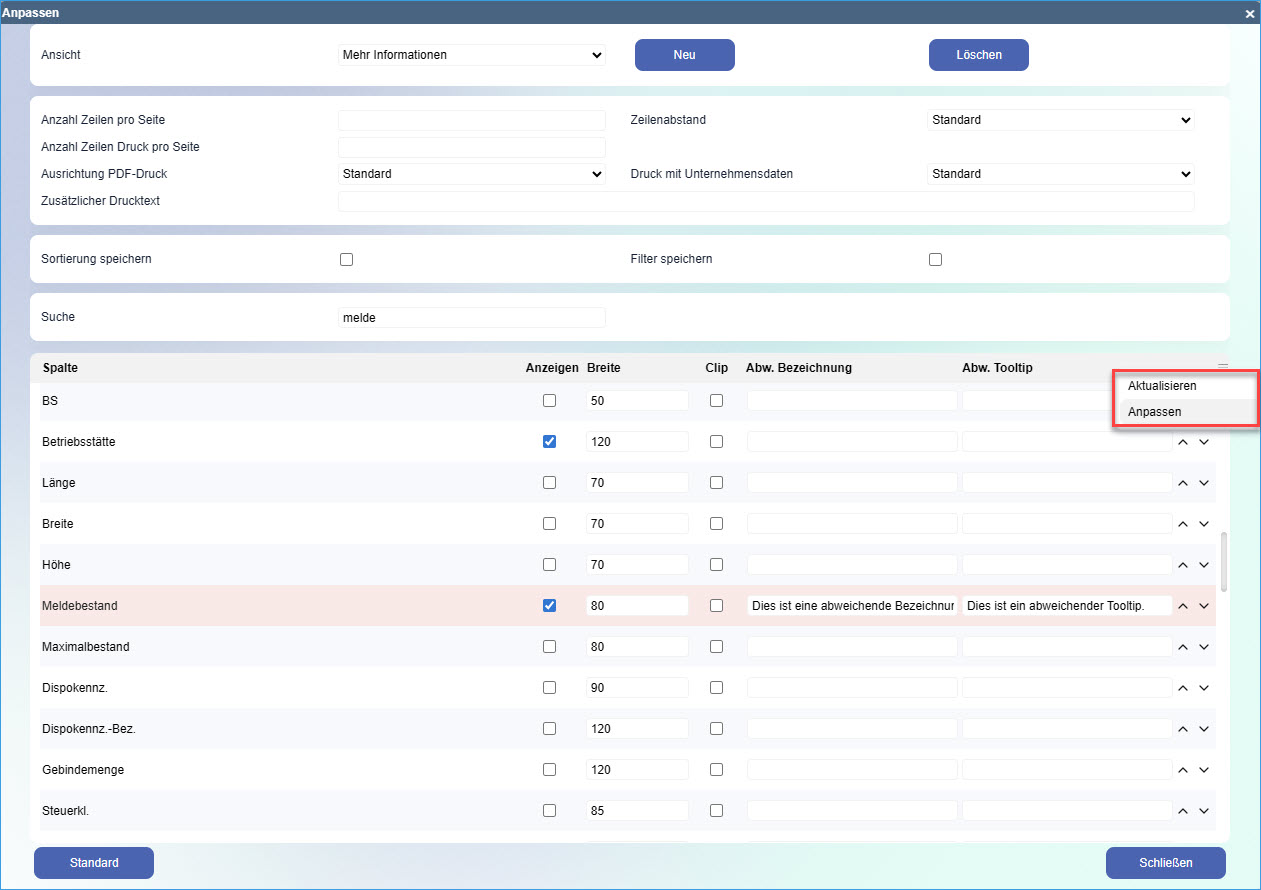Move the Meldebestand row up with its arrow
Viewport: 1261px width, 890px height.
1182,606
